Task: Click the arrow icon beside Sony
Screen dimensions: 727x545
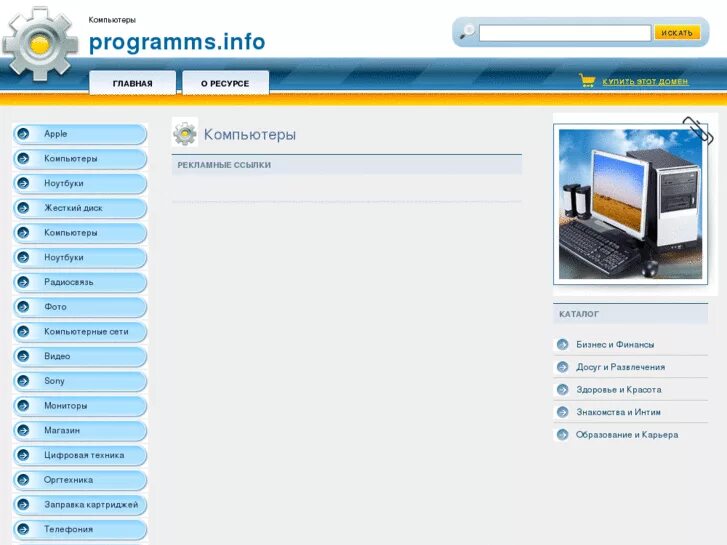Action: tap(23, 381)
